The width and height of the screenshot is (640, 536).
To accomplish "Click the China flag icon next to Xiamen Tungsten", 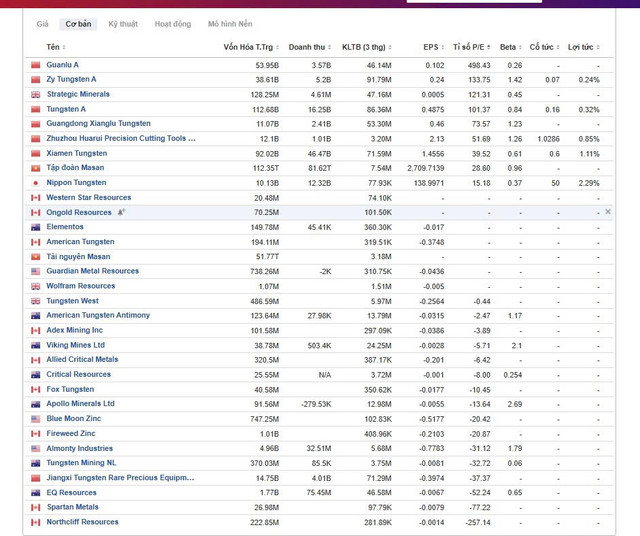I will pos(36,153).
